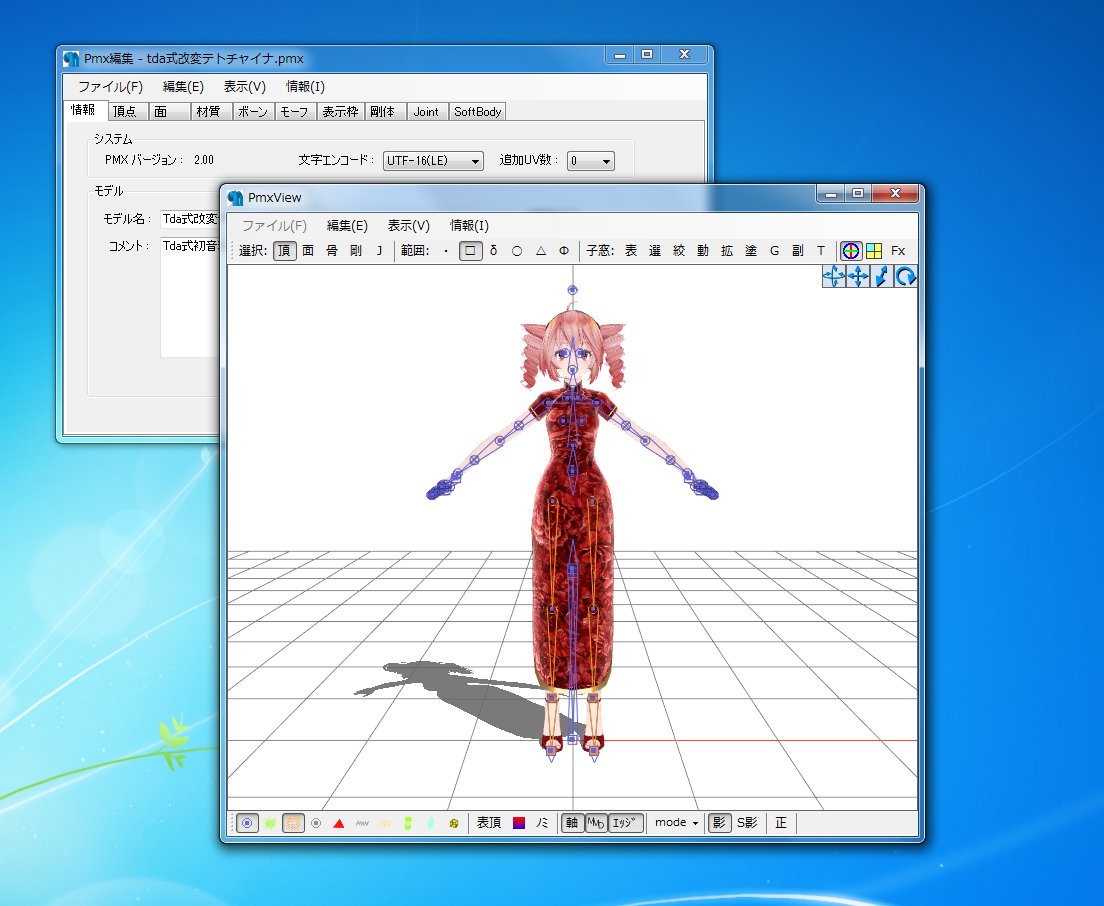Toggle the orange wireframe display icon
Viewport: 1104px width, 906px height.
(x=293, y=822)
